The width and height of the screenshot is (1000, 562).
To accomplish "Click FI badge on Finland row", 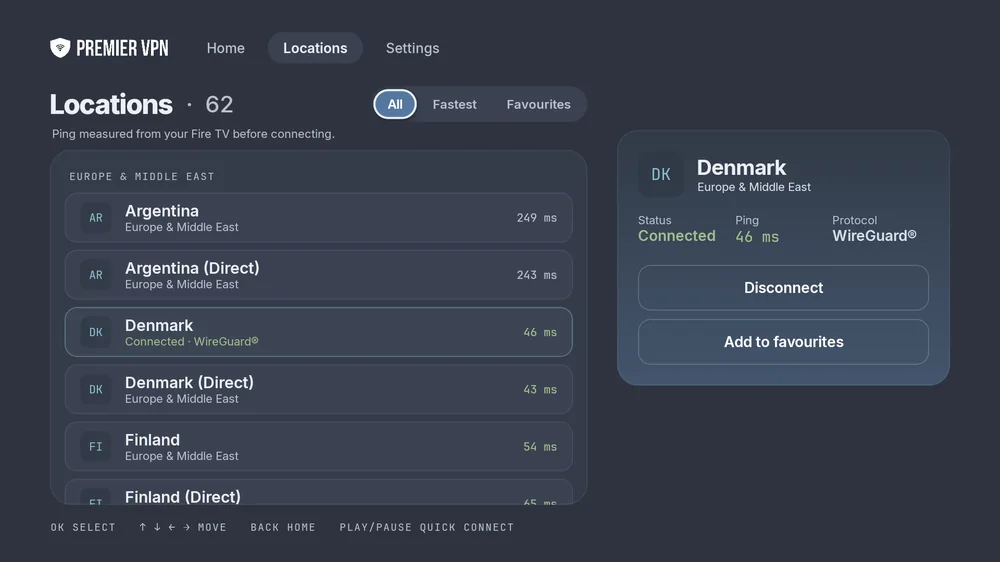I will [x=96, y=447].
